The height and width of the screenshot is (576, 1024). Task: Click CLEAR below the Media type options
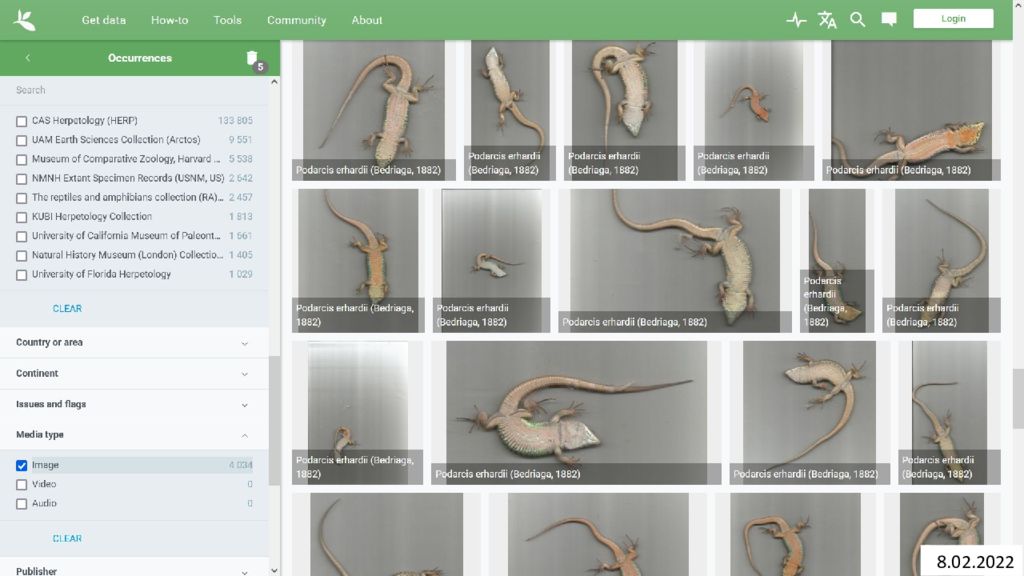[x=67, y=538]
